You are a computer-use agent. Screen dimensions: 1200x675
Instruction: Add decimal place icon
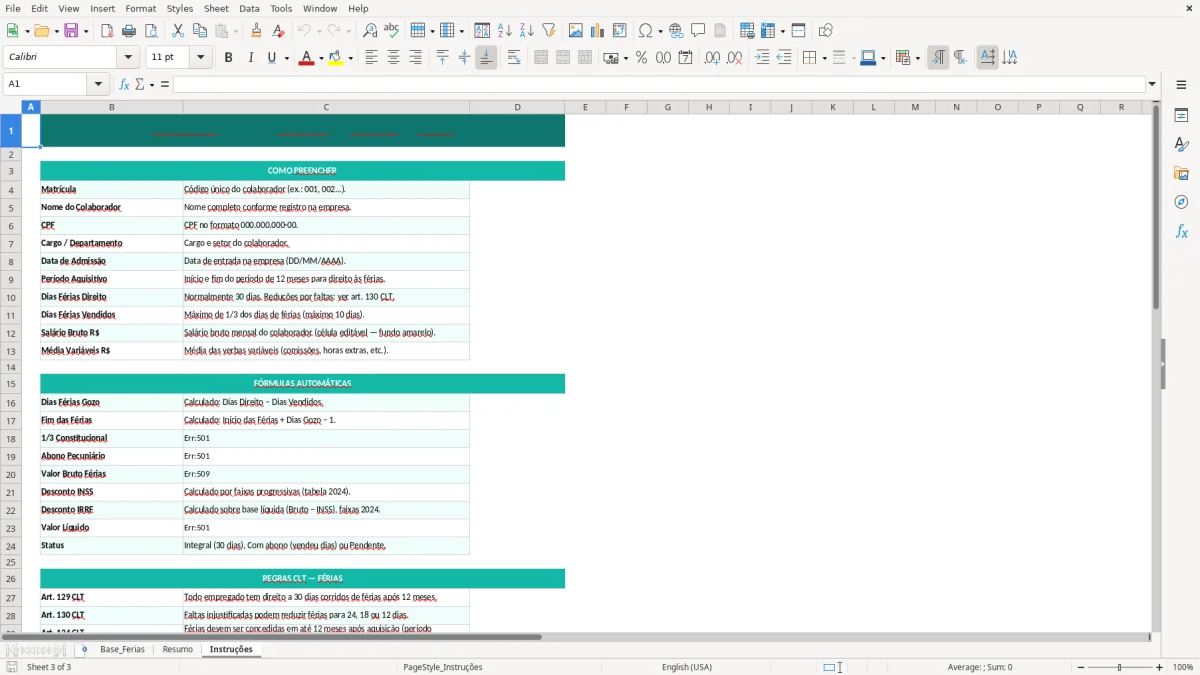point(712,58)
